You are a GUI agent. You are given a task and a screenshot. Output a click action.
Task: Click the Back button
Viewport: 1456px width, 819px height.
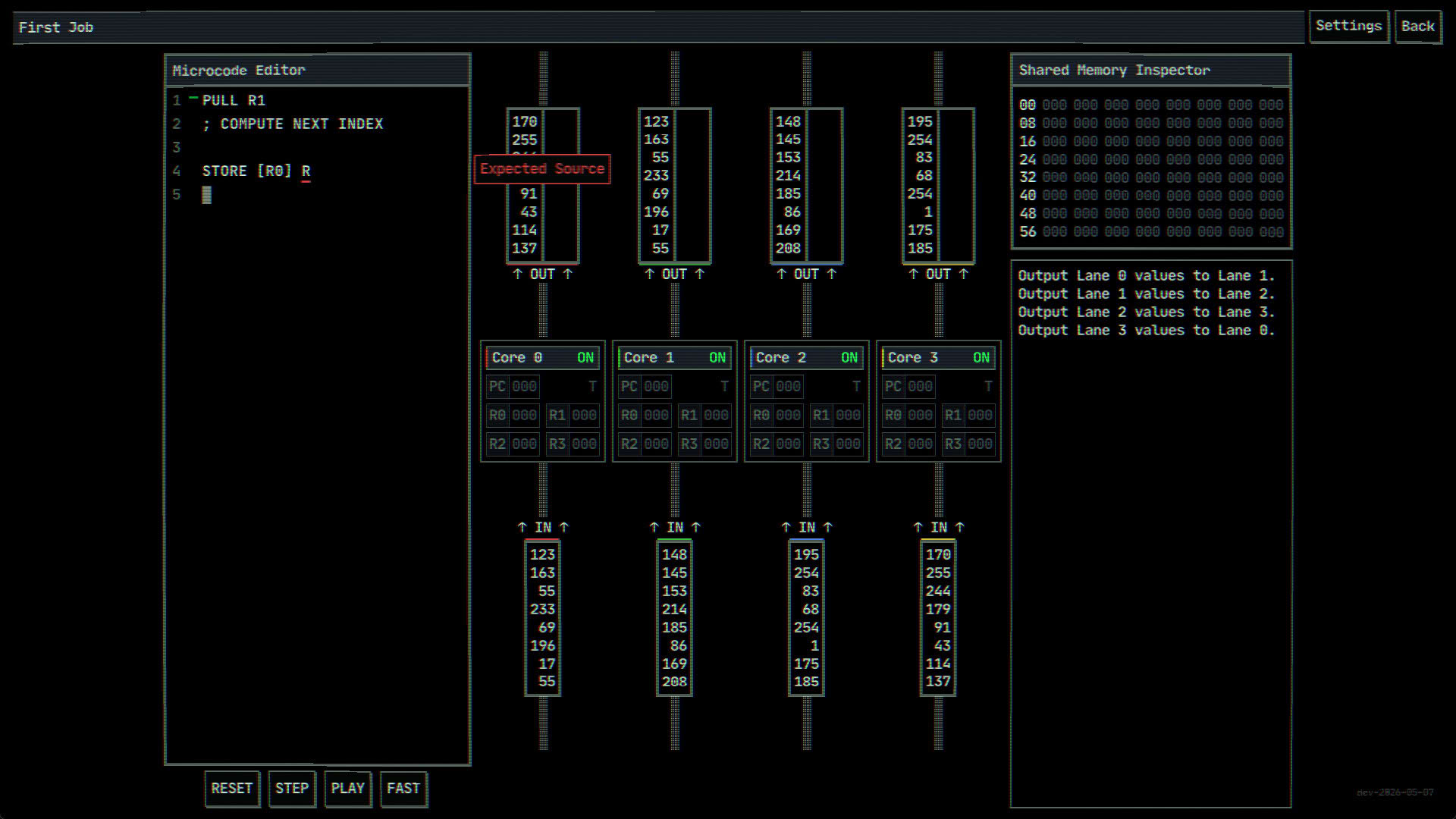(x=1417, y=27)
